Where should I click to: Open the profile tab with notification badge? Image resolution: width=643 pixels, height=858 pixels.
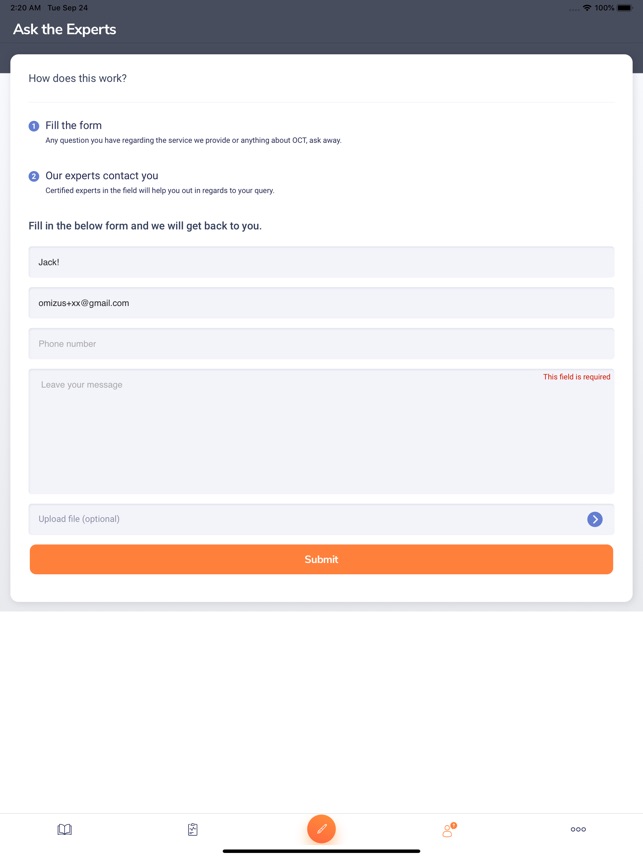click(448, 829)
